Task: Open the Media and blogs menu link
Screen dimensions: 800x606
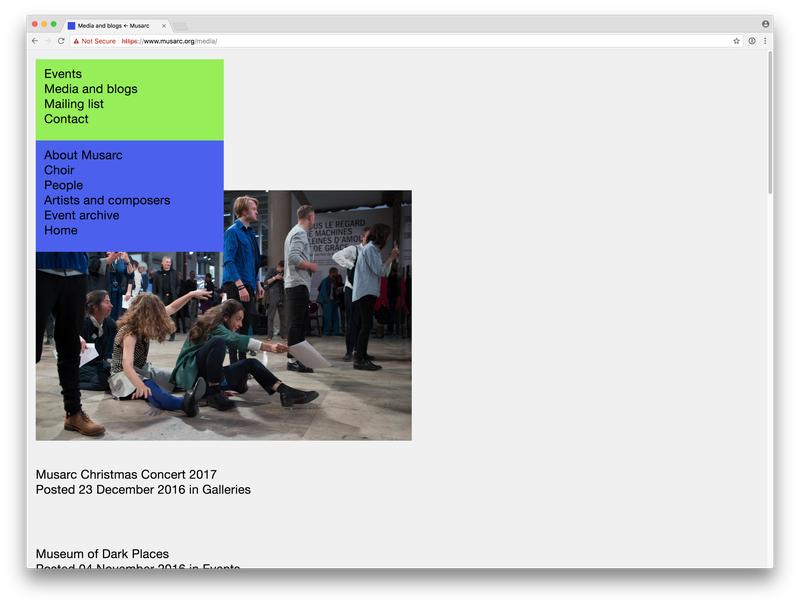Action: pyautogui.click(x=91, y=89)
